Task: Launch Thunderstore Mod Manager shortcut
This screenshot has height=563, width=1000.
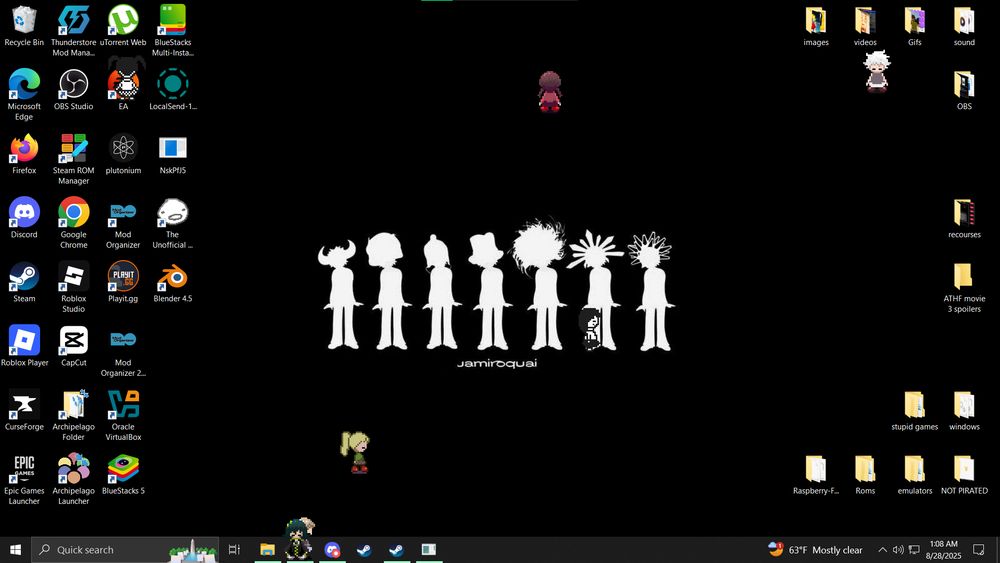Action: [73, 31]
